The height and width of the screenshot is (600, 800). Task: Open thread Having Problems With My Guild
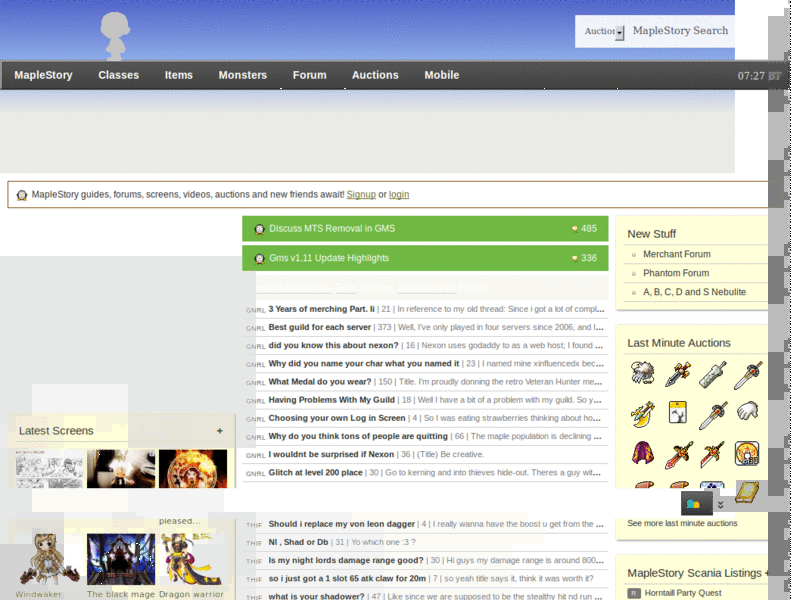pos(332,400)
